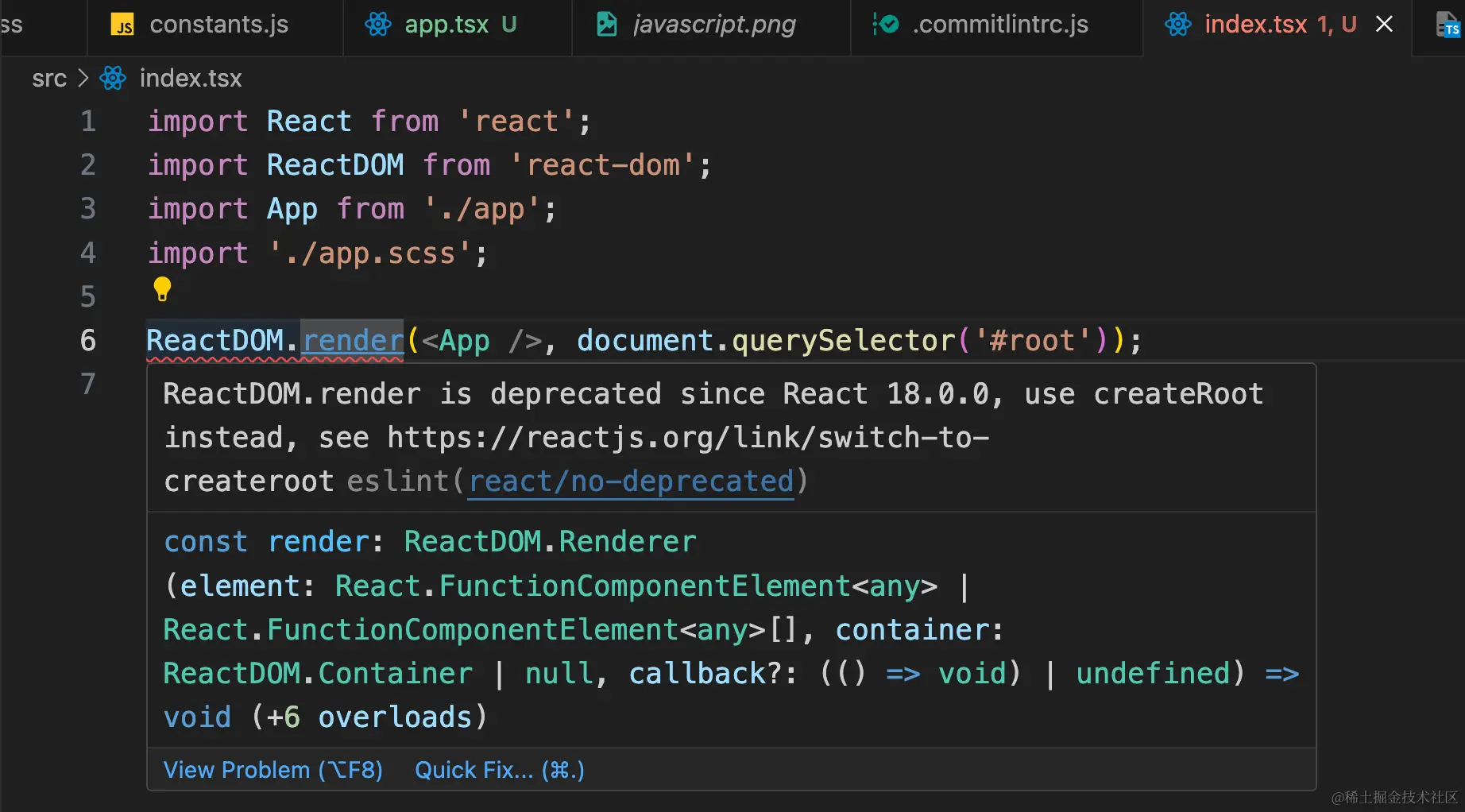Click the JS icon on constants.js tab
1465x812 pixels.
123,25
